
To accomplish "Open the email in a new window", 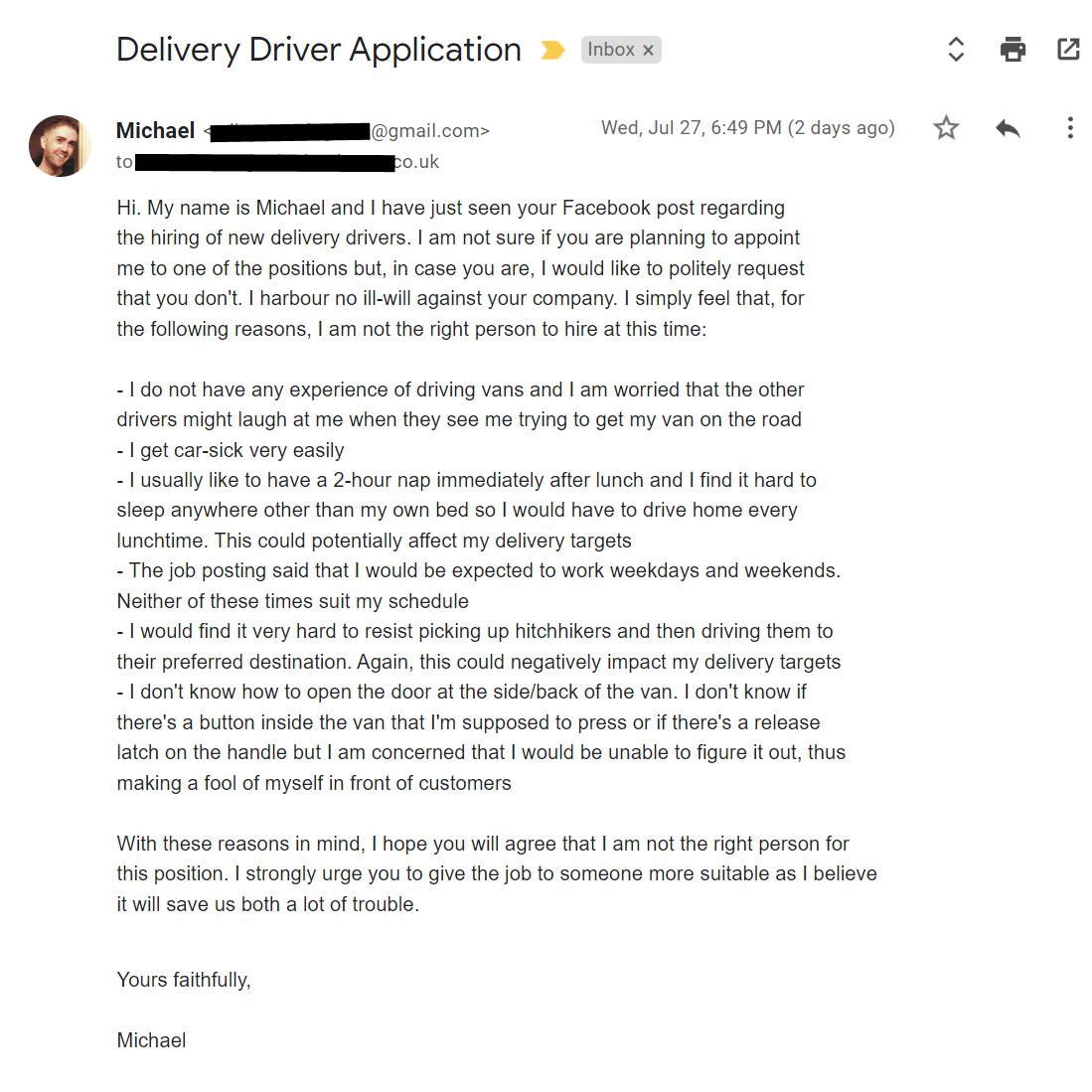I will tap(1068, 49).
